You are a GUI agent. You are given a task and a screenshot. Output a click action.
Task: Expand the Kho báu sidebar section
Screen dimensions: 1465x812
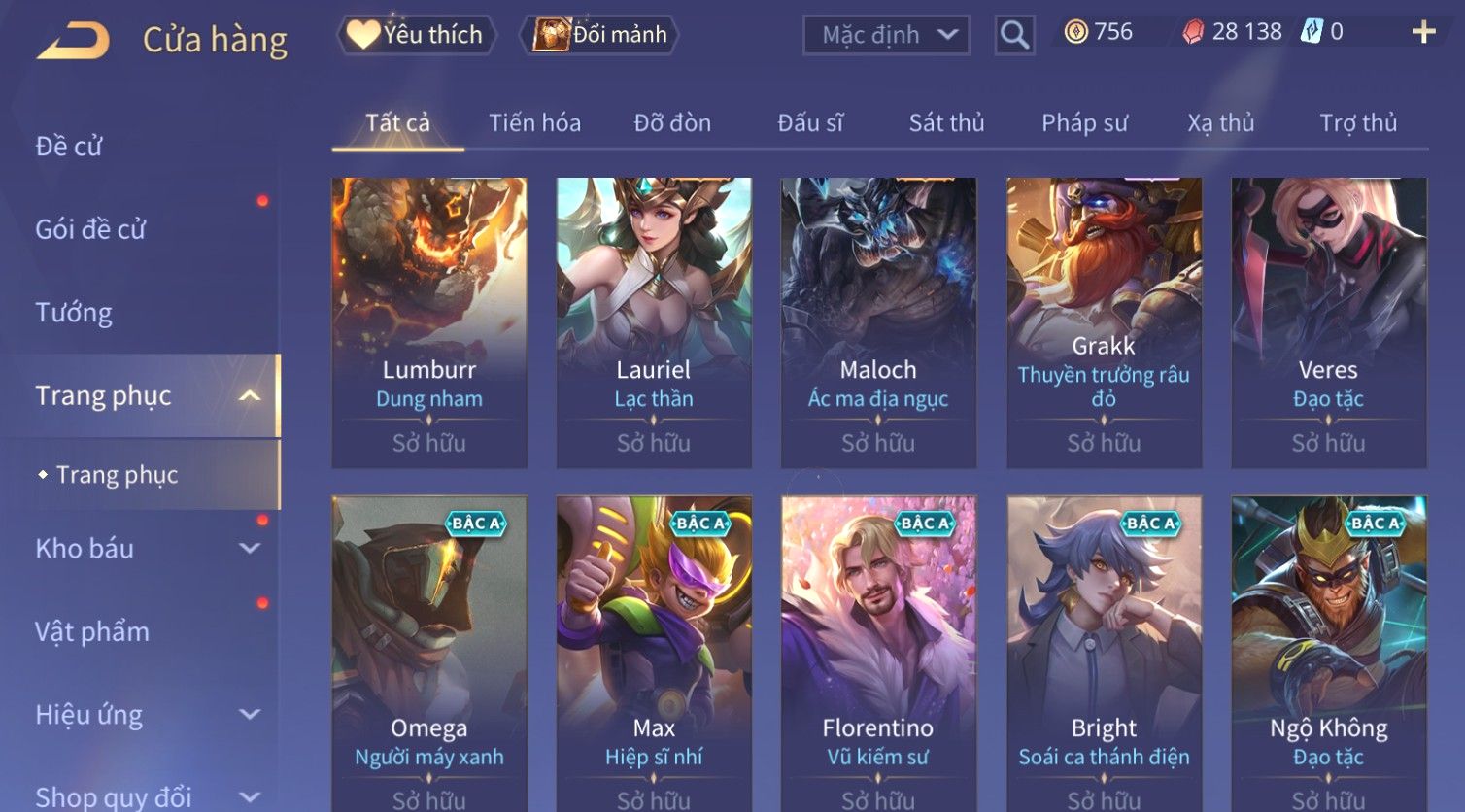250,548
